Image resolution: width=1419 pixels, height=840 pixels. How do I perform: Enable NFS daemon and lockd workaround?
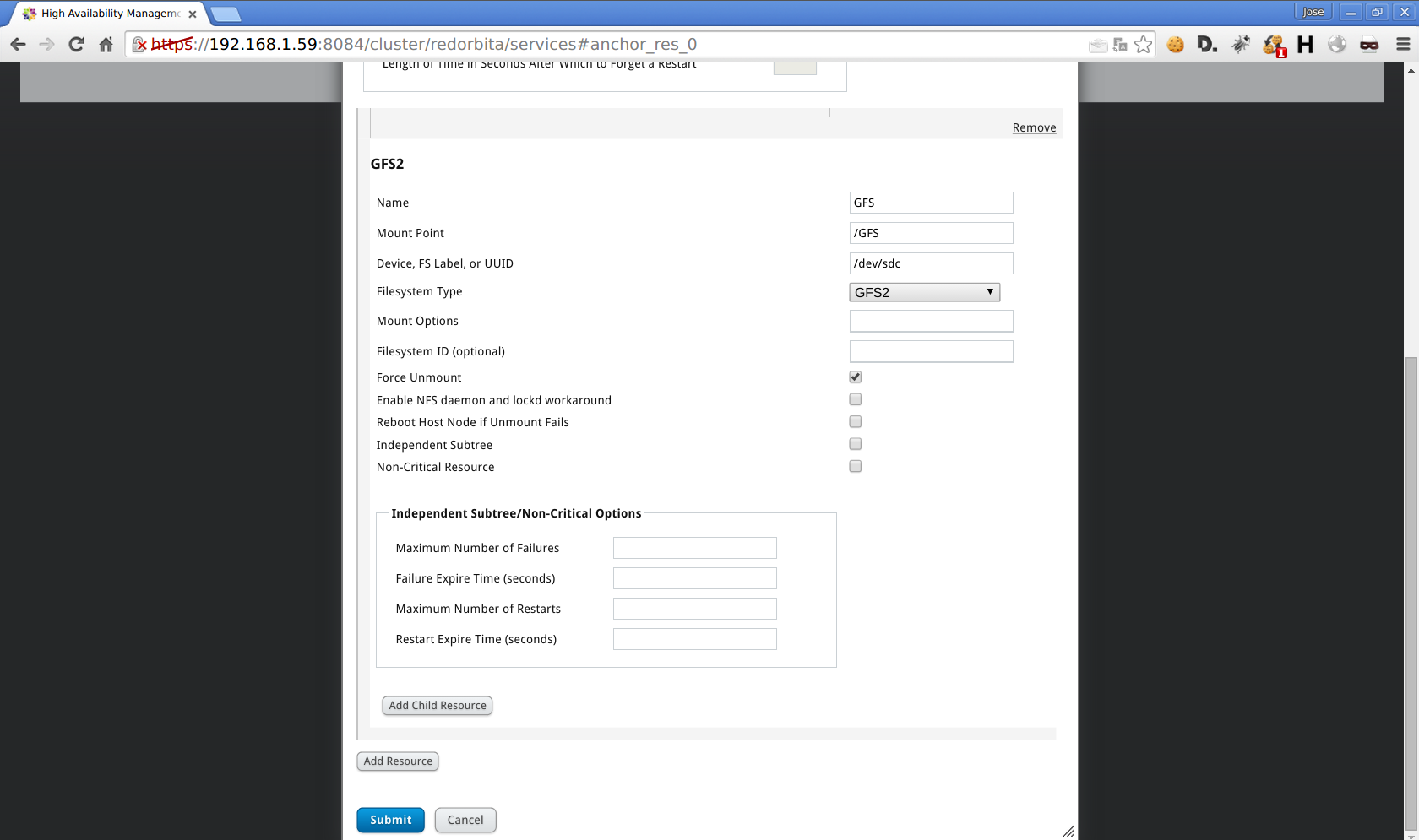coord(855,399)
